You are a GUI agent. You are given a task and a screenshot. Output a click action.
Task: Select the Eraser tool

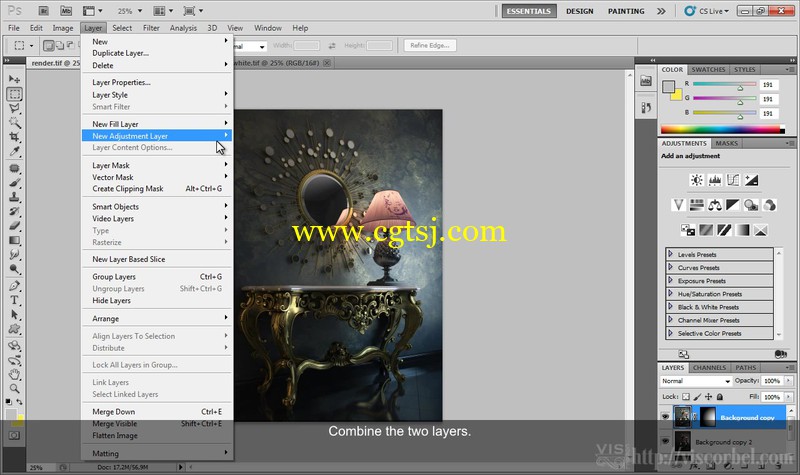14,226
